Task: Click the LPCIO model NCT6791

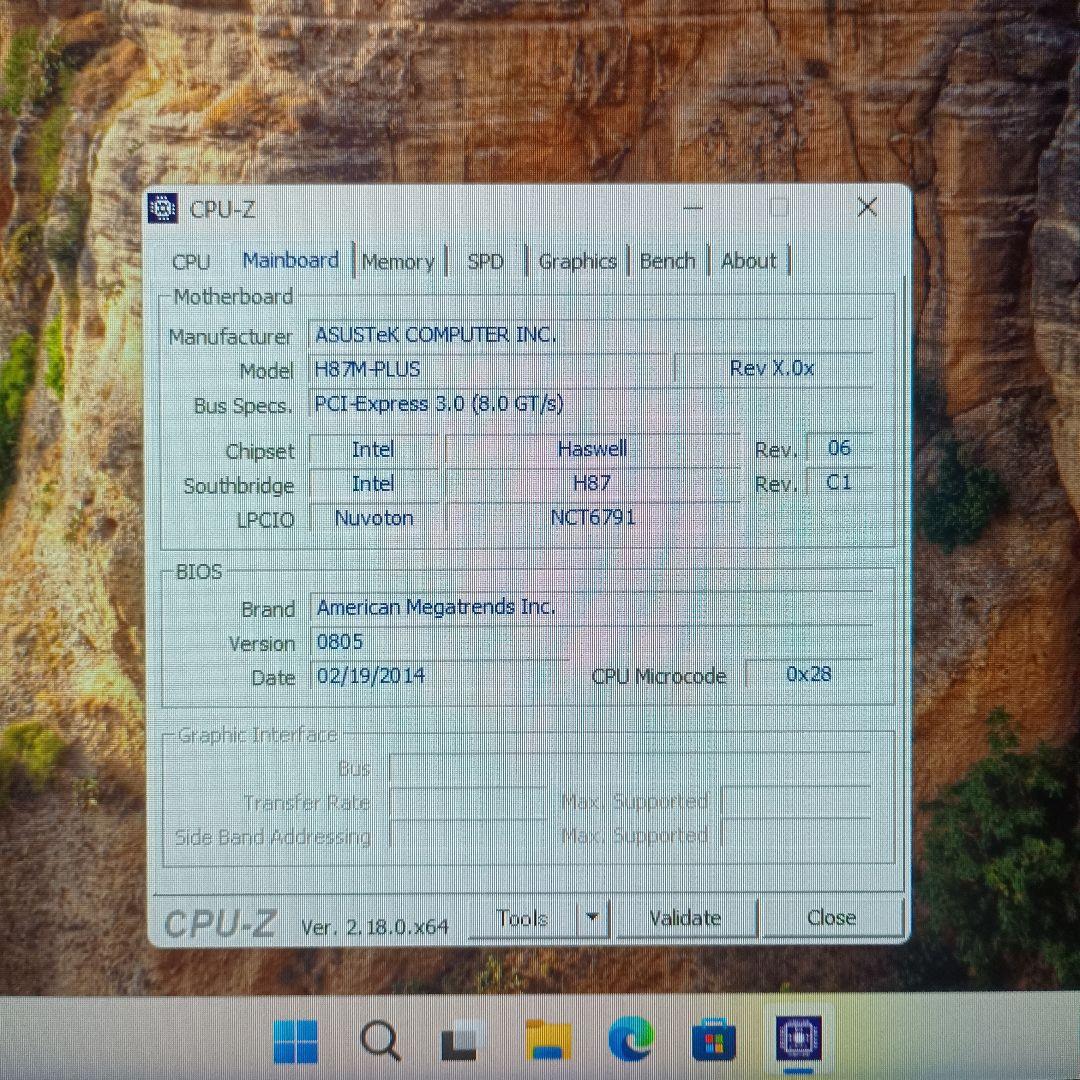Action: (x=592, y=517)
